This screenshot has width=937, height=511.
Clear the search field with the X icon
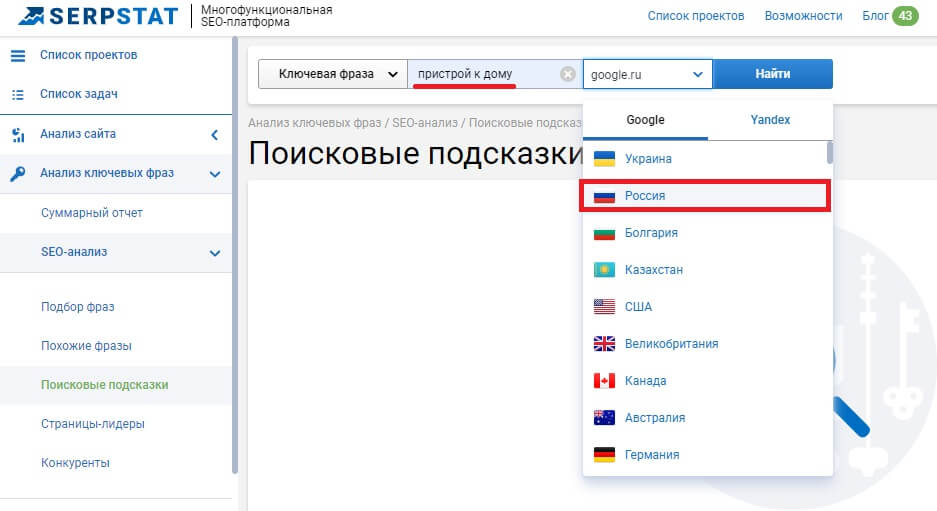(x=568, y=74)
